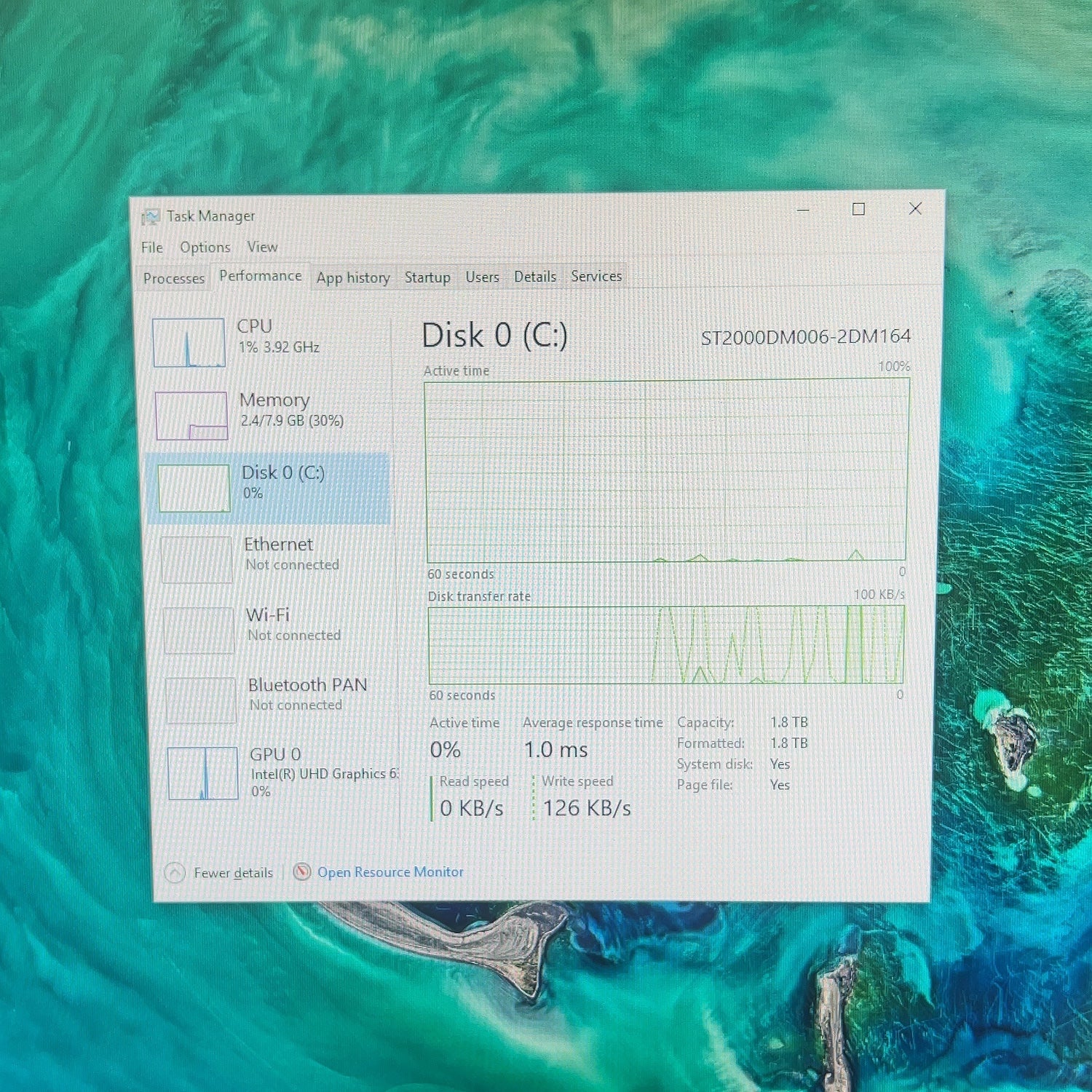Click the 1% 3.92 GHz CPU text

click(x=279, y=347)
